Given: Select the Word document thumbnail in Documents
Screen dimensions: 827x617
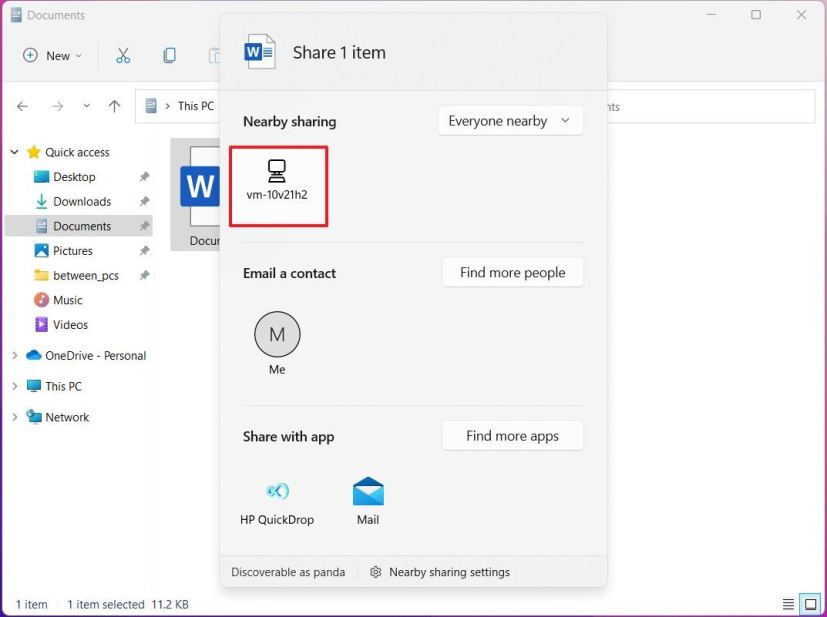Looking at the screenshot, I should click(x=196, y=195).
